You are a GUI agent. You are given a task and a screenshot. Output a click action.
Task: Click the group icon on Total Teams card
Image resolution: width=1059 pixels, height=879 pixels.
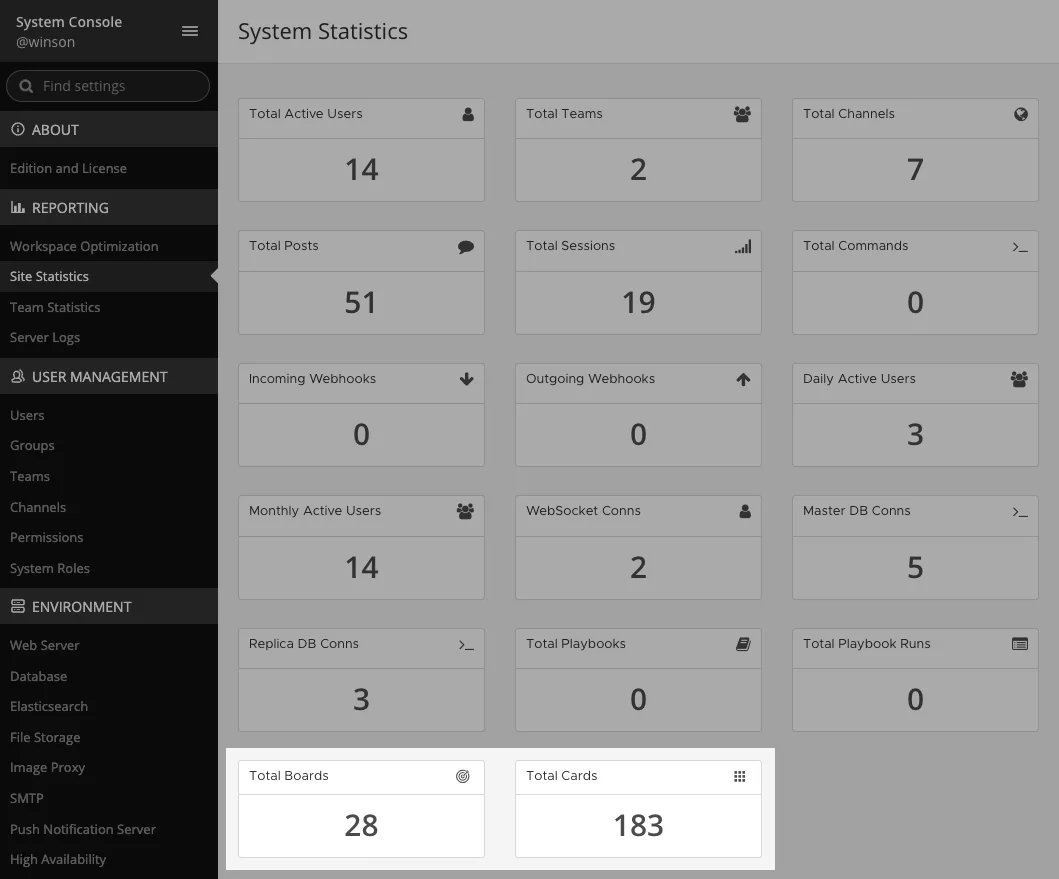(x=742, y=114)
